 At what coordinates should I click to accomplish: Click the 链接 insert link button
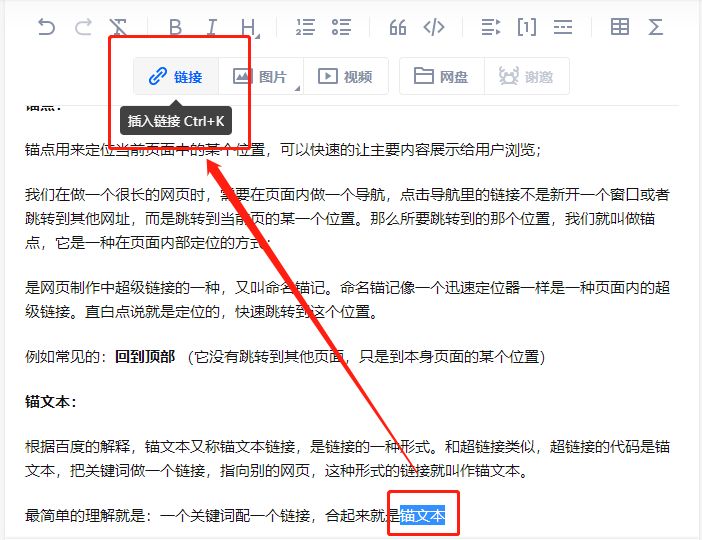coord(176,76)
